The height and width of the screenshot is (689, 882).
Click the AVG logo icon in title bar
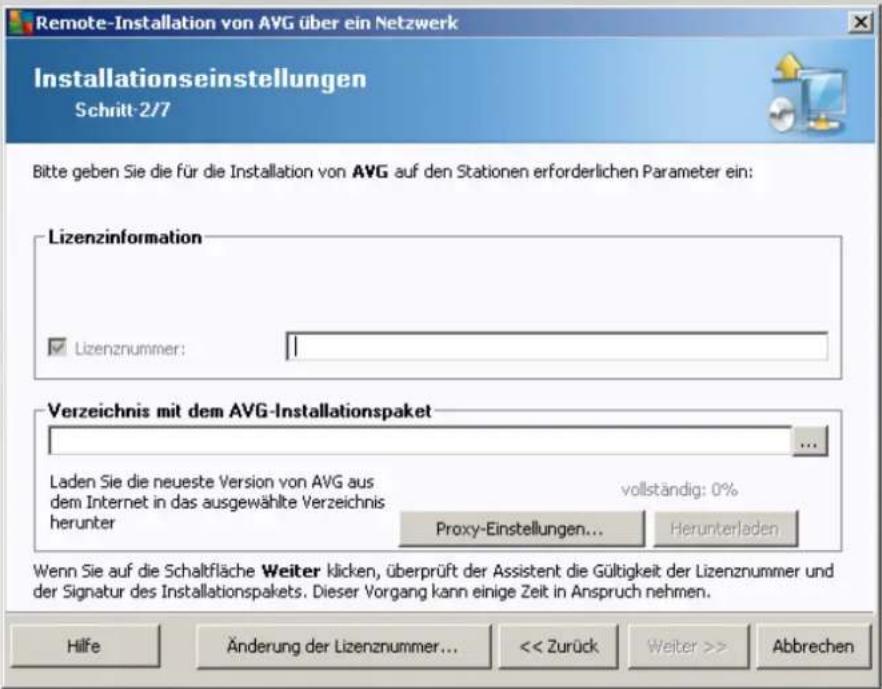coord(21,23)
